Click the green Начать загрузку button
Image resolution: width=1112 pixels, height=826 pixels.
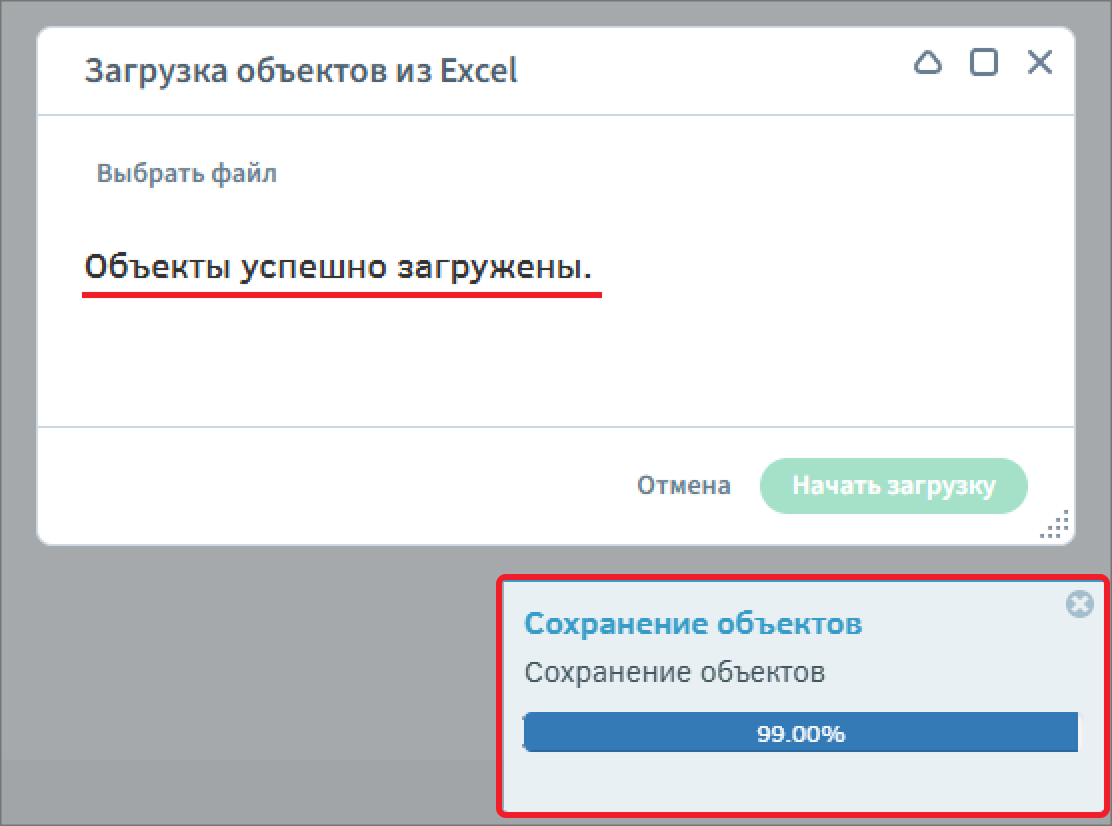[893, 486]
